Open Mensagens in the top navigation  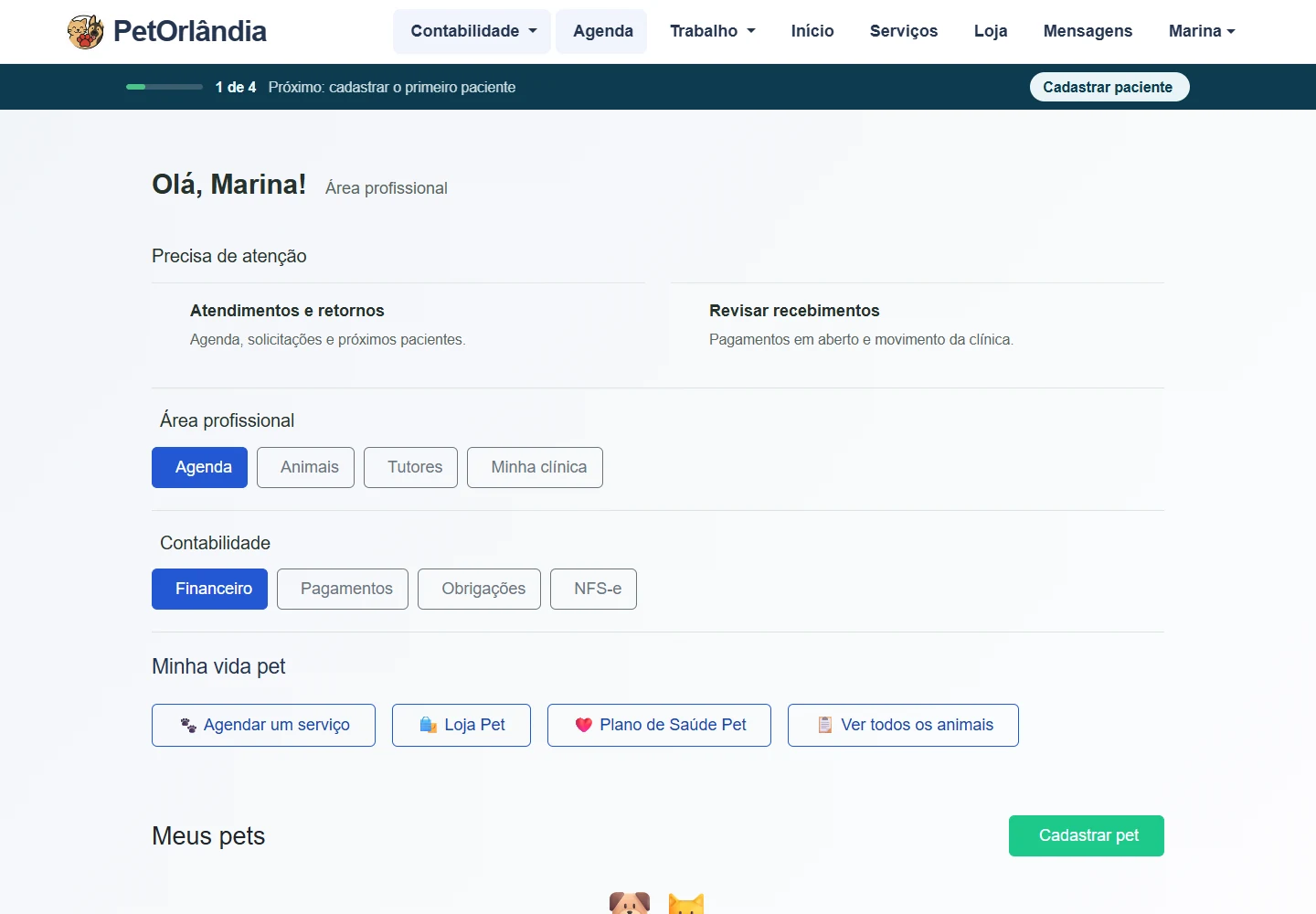tap(1088, 31)
